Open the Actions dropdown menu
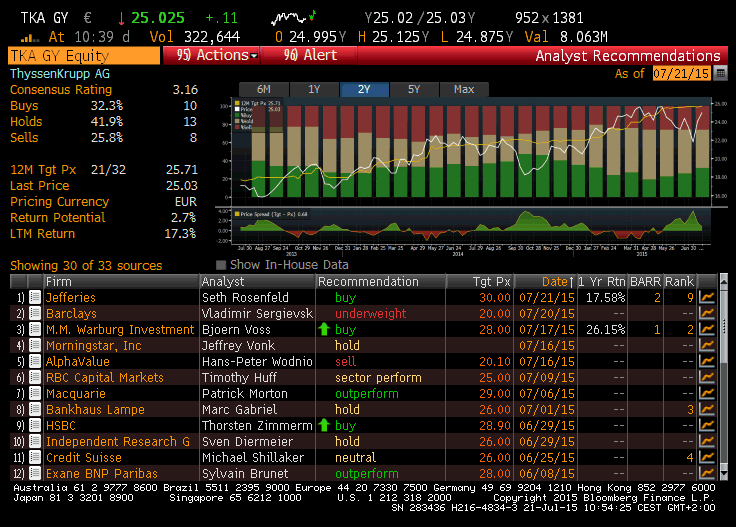Viewport: 736px width, 527px height. [x=210, y=55]
